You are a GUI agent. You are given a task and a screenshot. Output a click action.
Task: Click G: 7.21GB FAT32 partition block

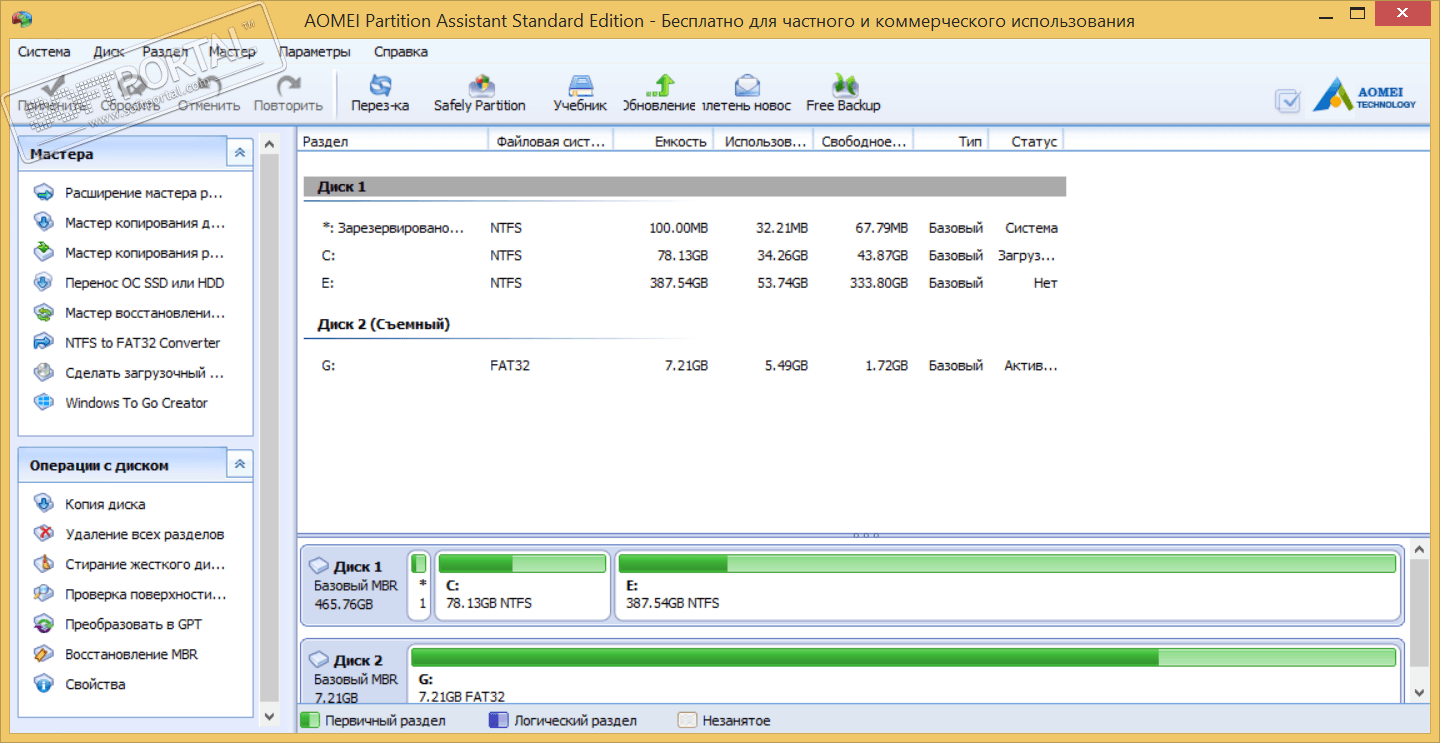[903, 675]
